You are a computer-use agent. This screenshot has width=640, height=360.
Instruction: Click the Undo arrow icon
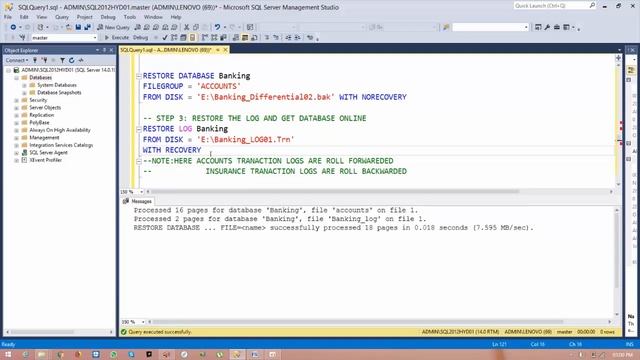click(217, 27)
